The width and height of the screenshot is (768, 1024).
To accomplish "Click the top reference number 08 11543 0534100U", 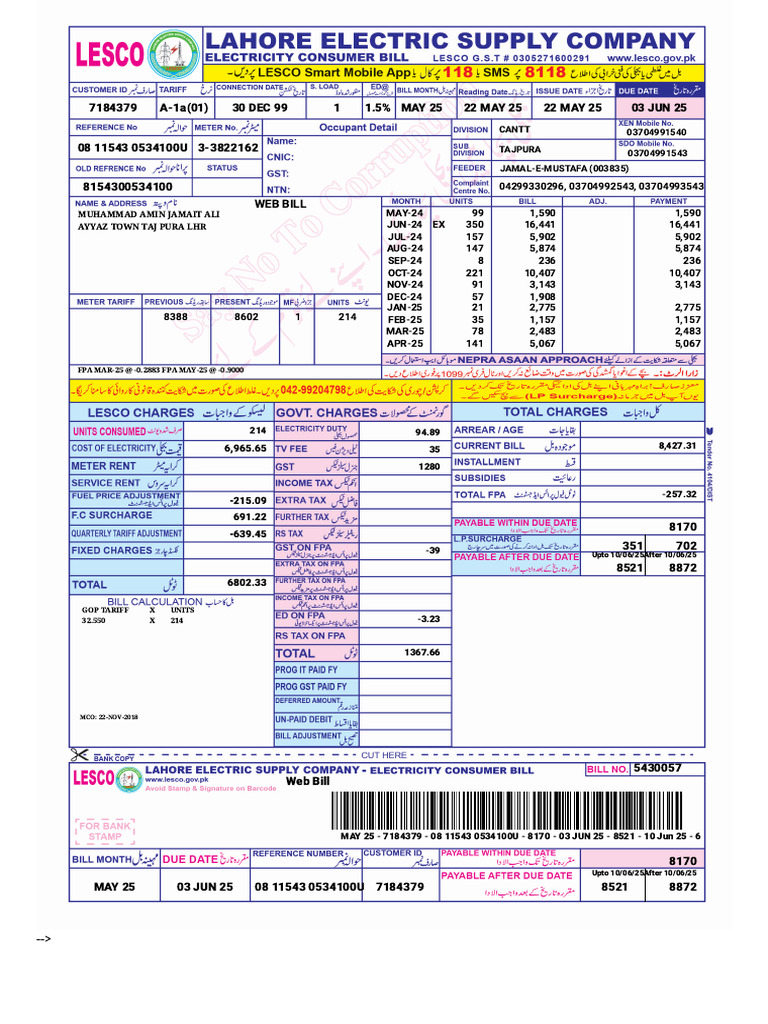I will point(133,148).
